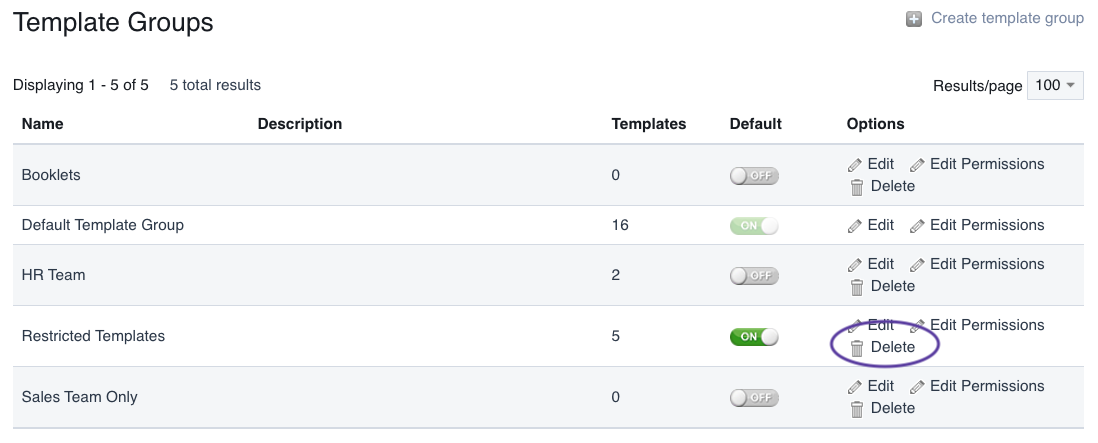Click trash icon in Booklets row
This screenshot has width=1098, height=443.
pos(856,188)
